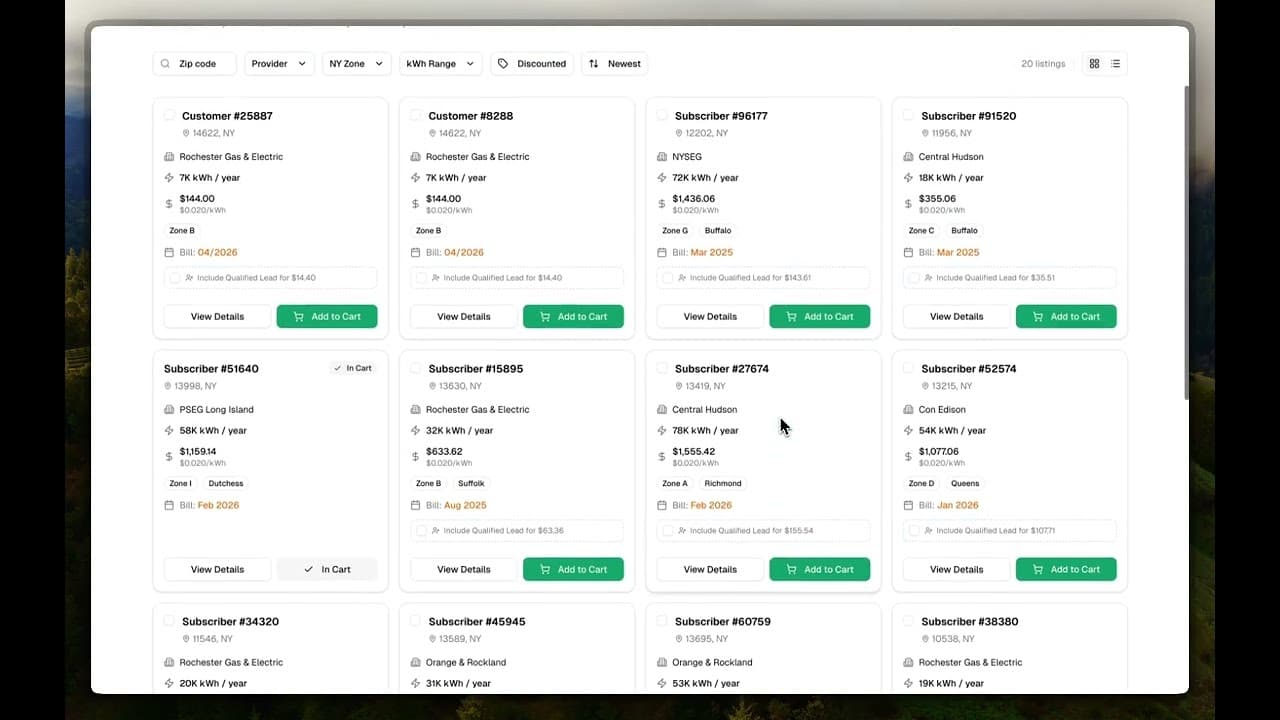Screen dimensions: 1280x720
Task: Open the NY Zone dropdown filter
Action: tap(357, 64)
